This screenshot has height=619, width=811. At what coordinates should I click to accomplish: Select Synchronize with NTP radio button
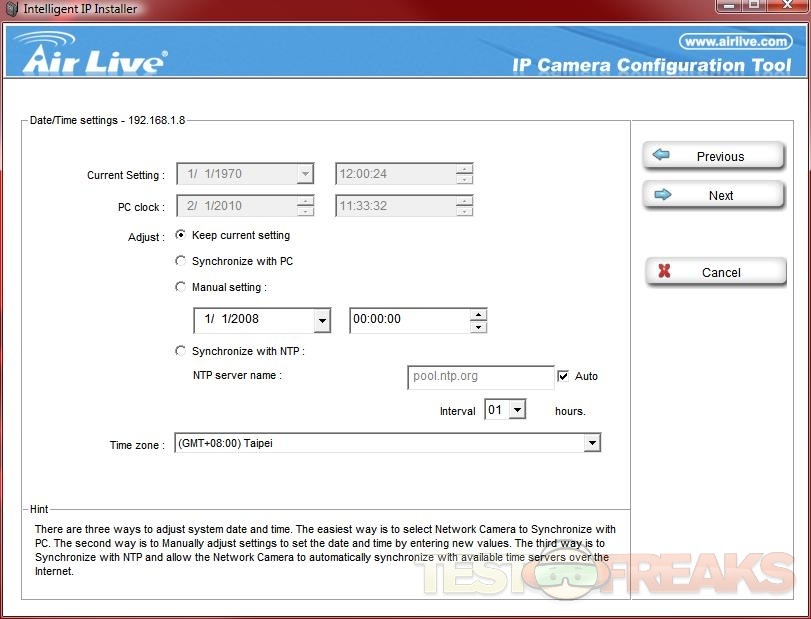tap(181, 351)
